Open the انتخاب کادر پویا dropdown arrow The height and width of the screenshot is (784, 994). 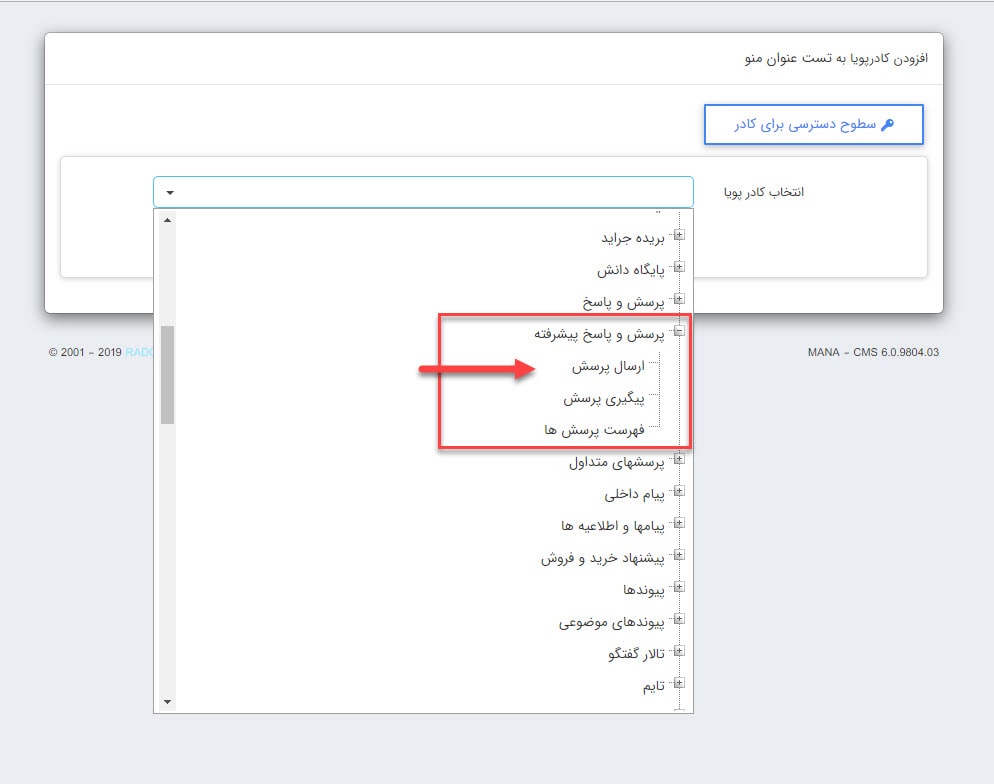[168, 191]
